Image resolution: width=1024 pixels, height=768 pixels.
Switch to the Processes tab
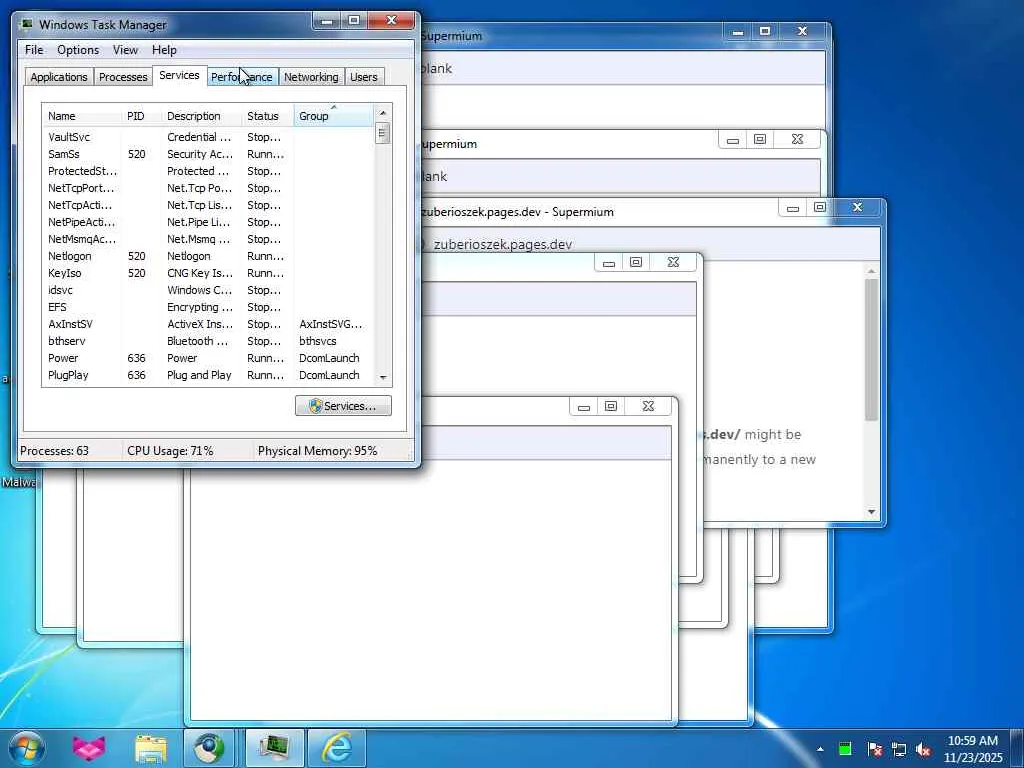(123, 76)
